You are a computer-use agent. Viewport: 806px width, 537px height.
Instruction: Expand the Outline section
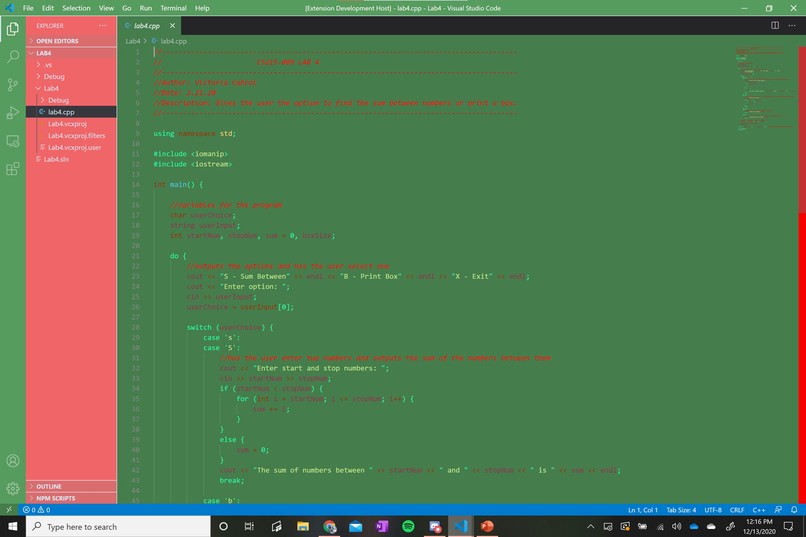click(71, 486)
